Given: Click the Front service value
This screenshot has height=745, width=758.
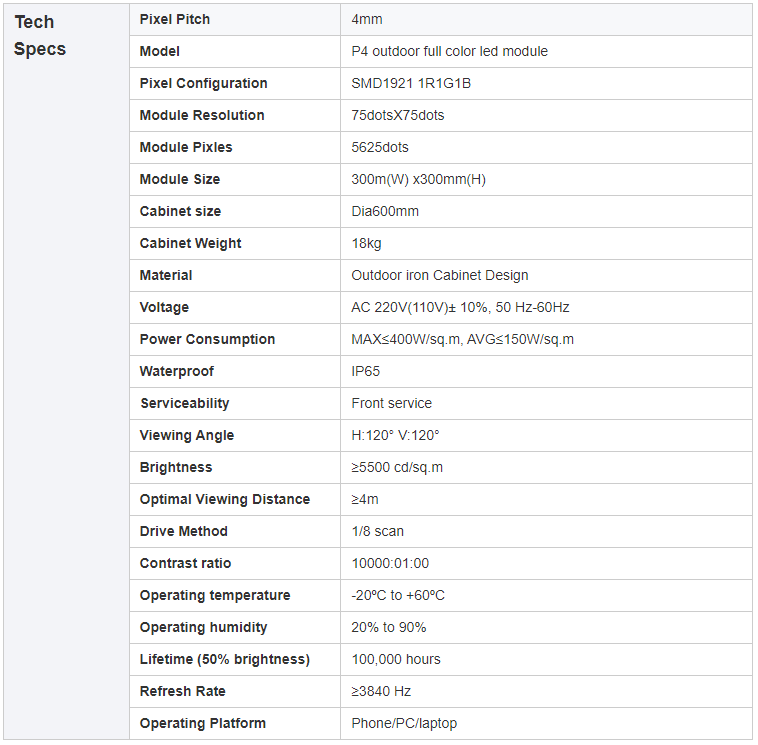Looking at the screenshot, I should [392, 403].
